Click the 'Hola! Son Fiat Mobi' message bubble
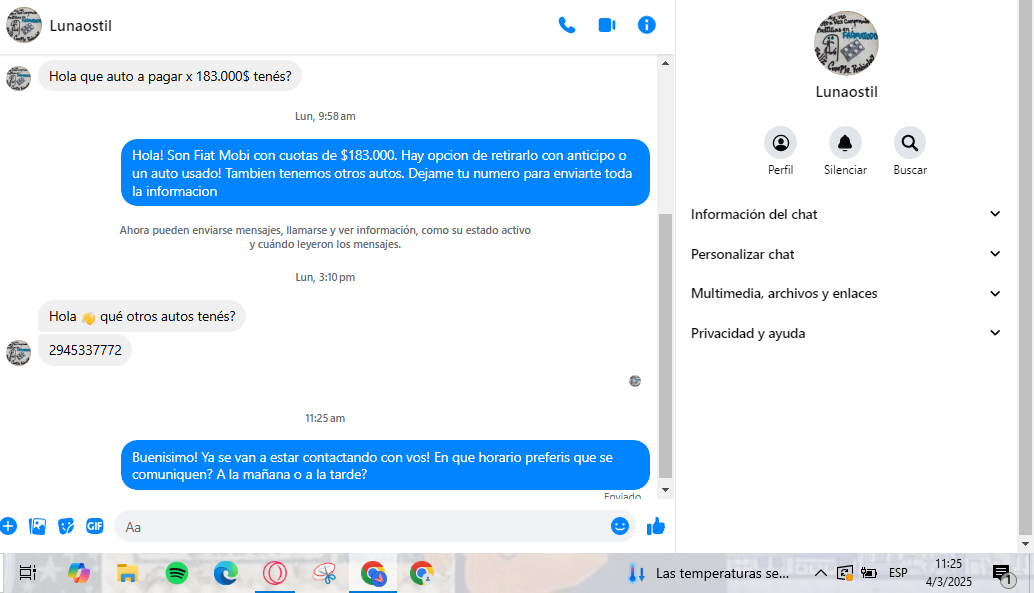This screenshot has height=593, width=1034. pyautogui.click(x=385, y=173)
